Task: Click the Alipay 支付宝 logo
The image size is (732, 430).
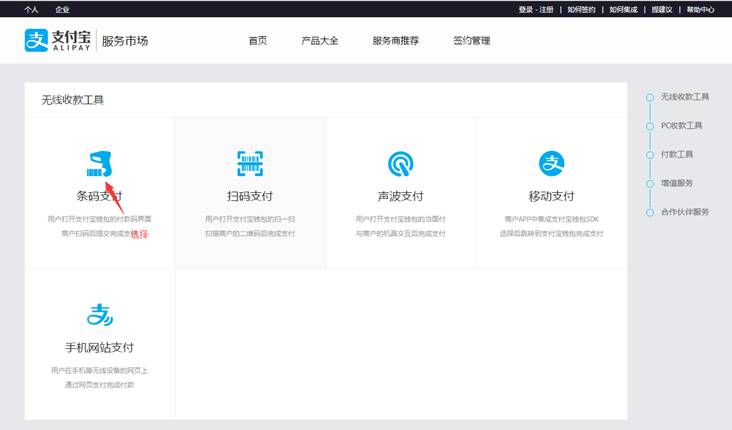Action: (x=57, y=41)
